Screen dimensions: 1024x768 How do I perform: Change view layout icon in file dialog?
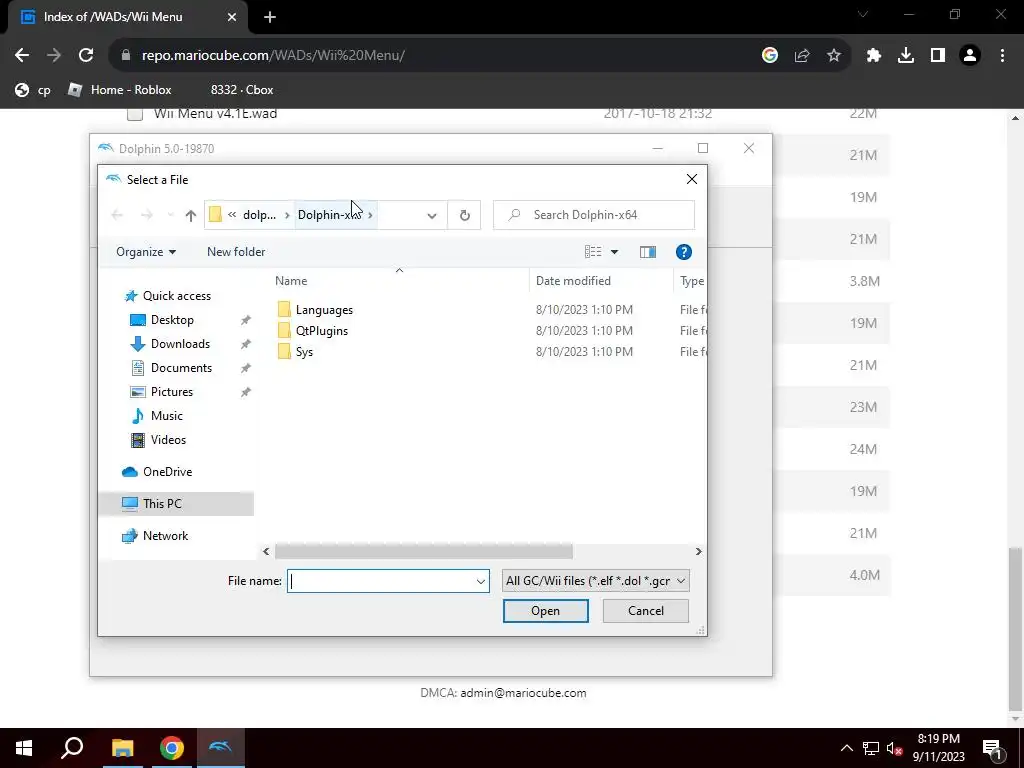593,252
